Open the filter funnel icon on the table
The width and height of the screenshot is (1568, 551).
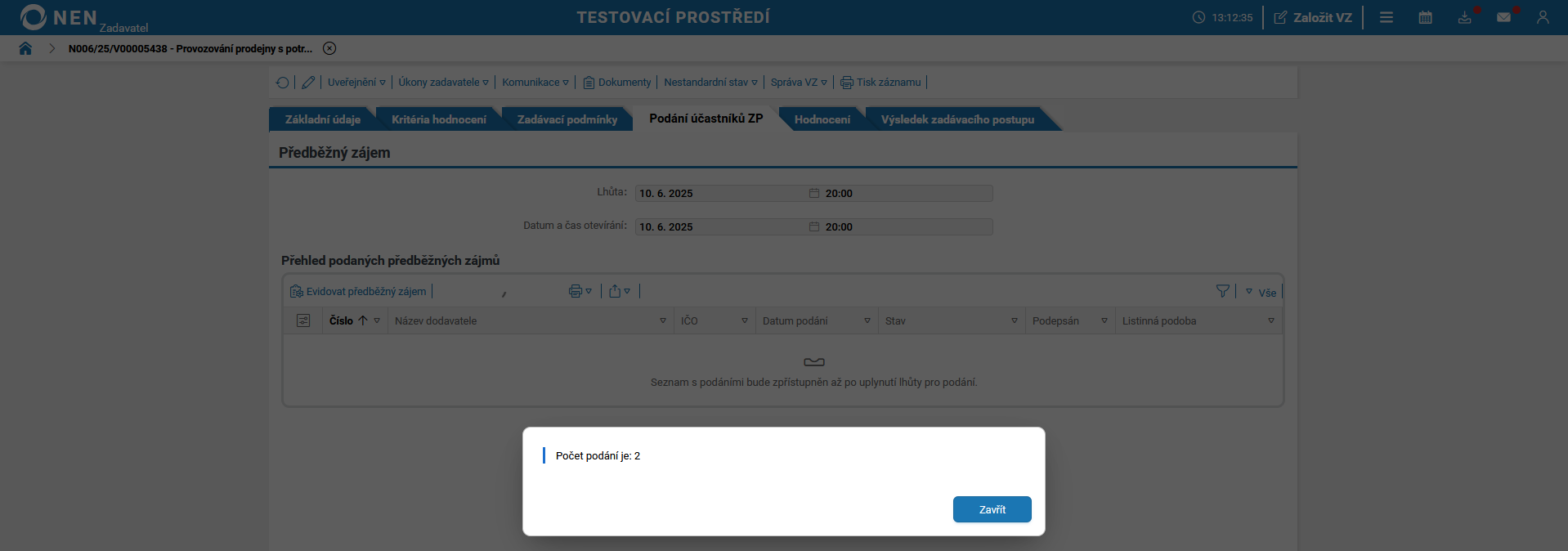pos(1222,290)
